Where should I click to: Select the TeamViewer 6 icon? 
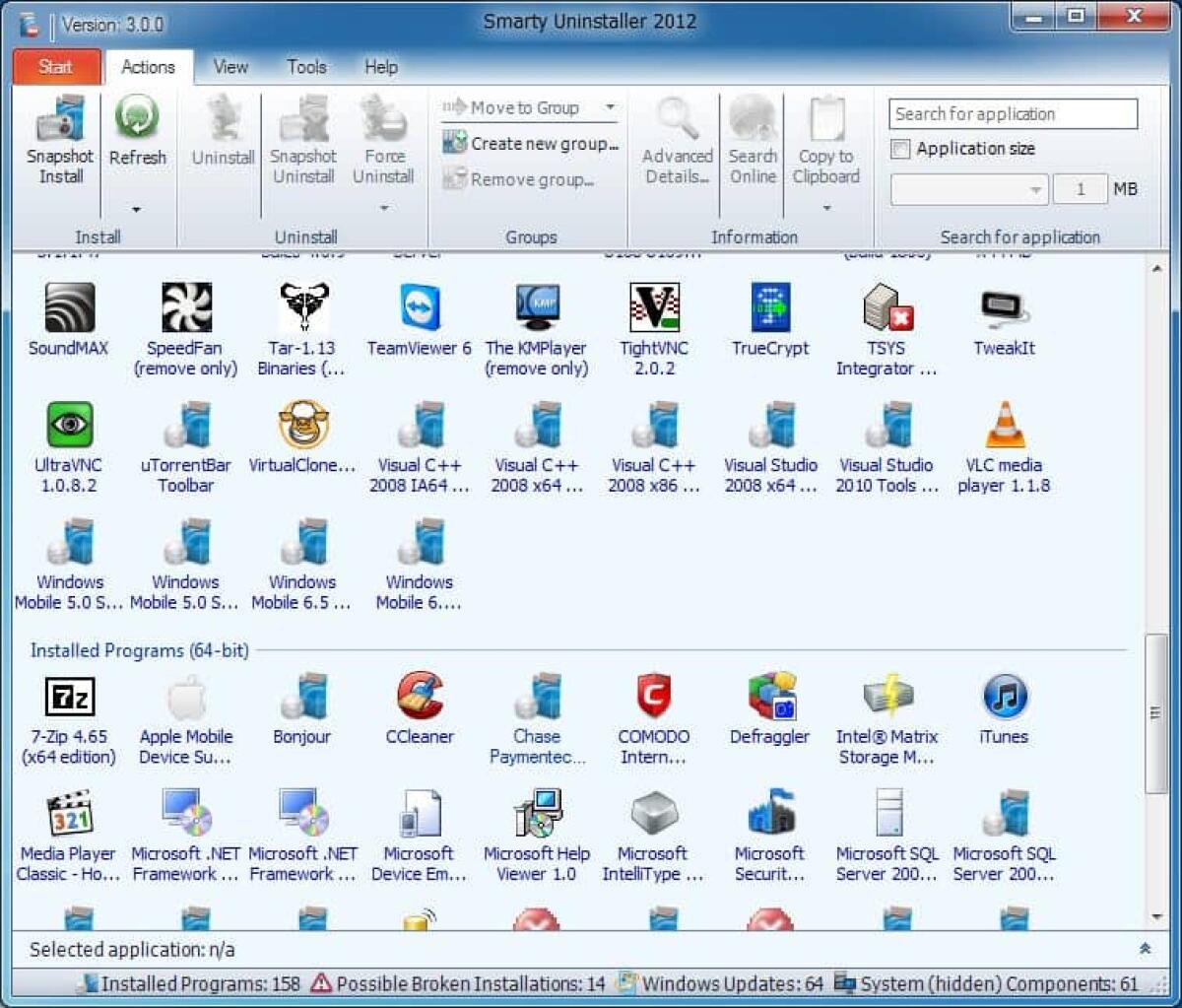[x=418, y=307]
